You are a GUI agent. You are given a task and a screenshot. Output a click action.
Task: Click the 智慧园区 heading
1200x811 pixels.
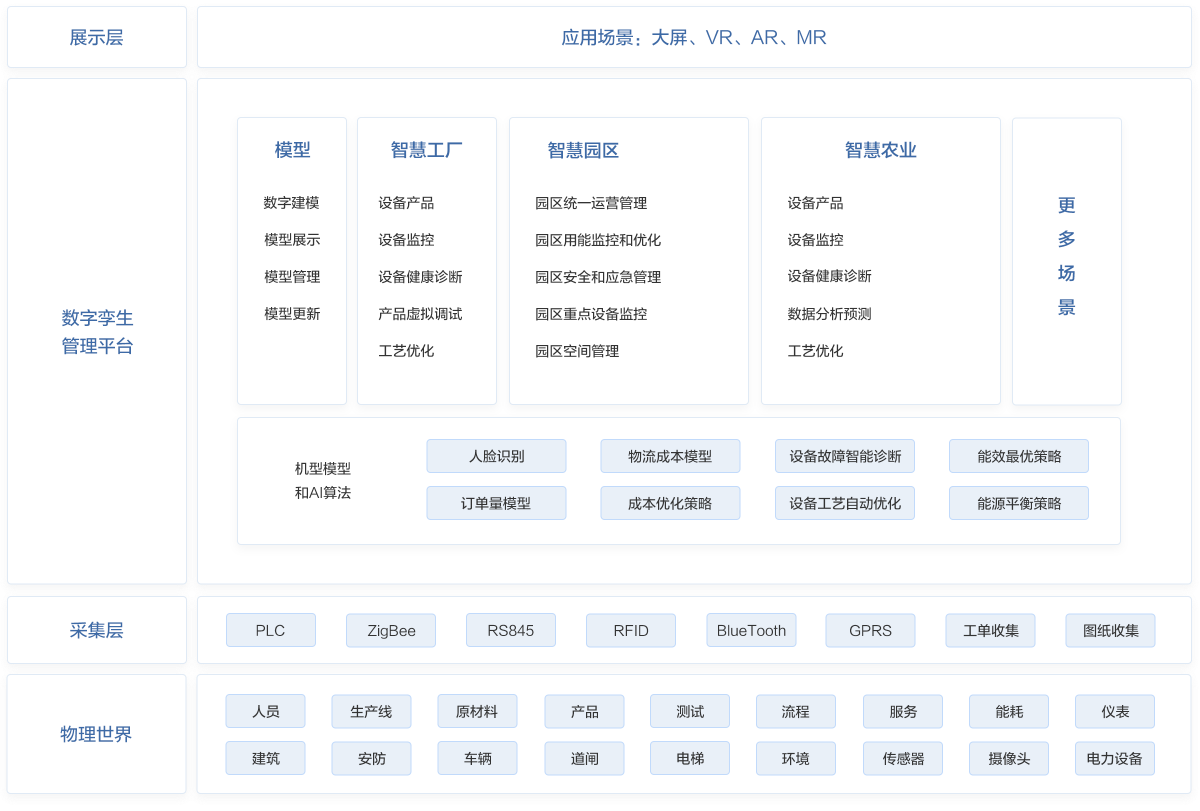[x=583, y=150]
